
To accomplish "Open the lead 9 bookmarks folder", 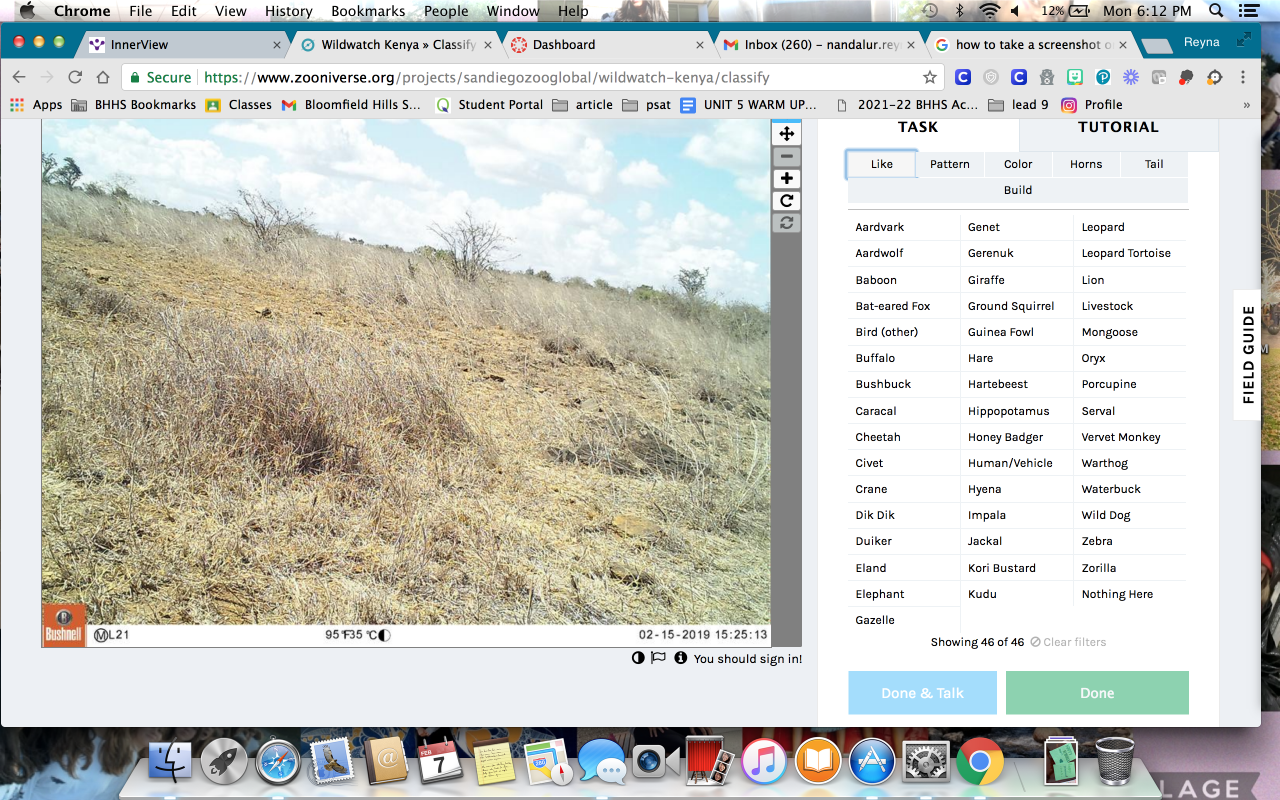I will 1019,104.
